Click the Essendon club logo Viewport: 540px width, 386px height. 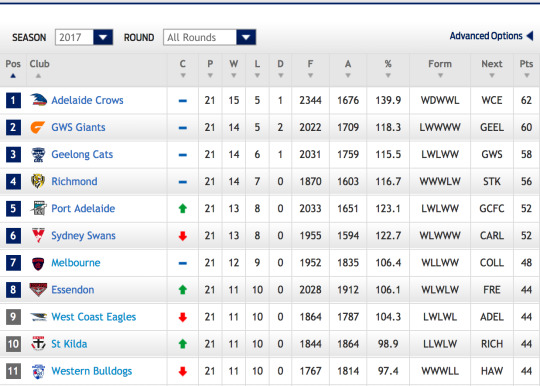38,290
